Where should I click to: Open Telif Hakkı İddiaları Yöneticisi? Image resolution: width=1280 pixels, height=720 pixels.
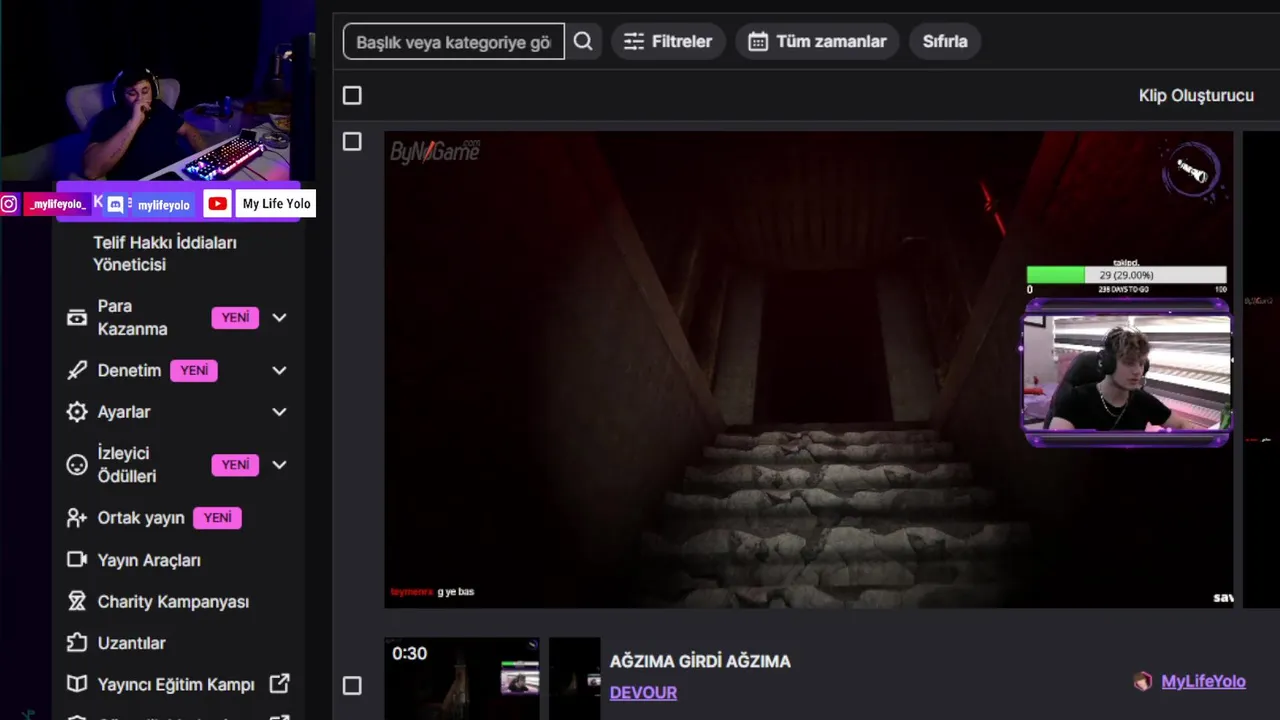(165, 253)
